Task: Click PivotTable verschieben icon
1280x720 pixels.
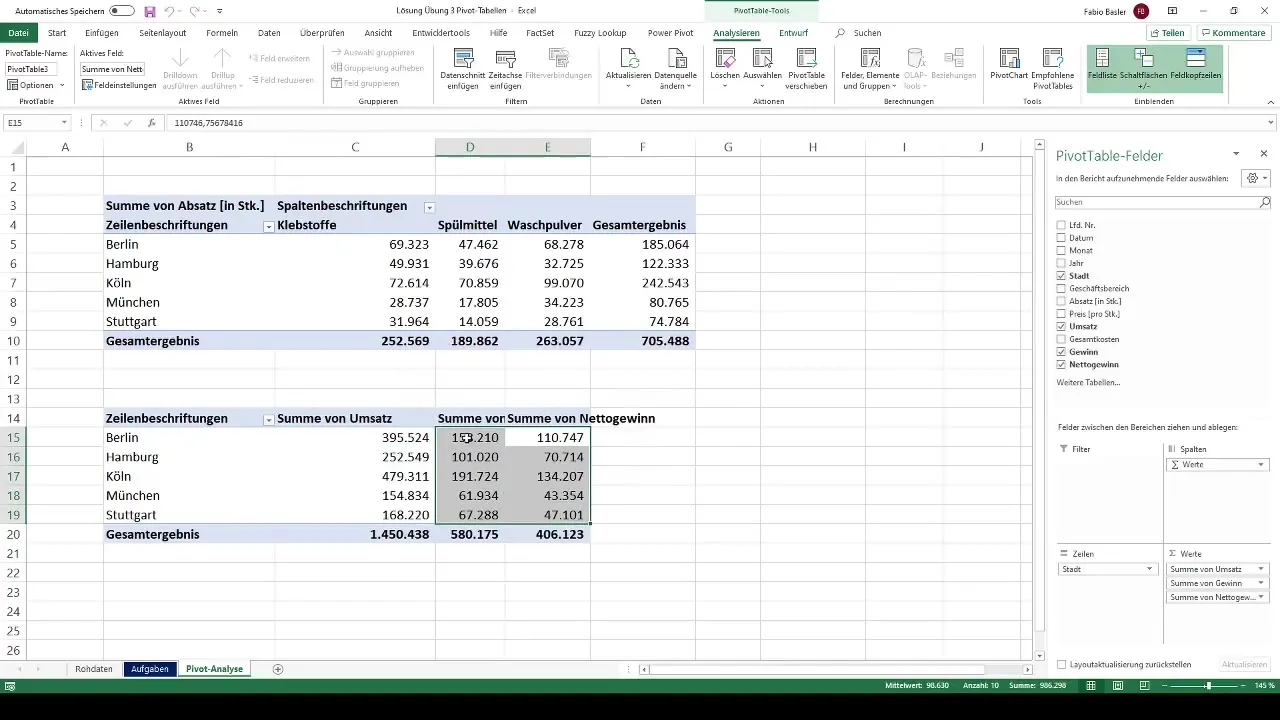Action: (x=807, y=59)
